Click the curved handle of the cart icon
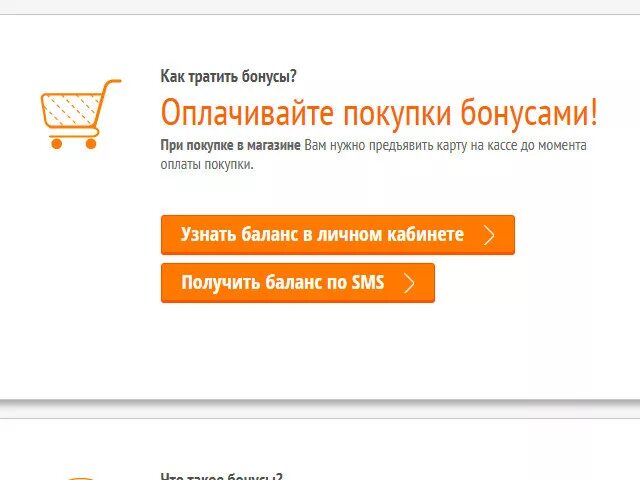 [109, 88]
